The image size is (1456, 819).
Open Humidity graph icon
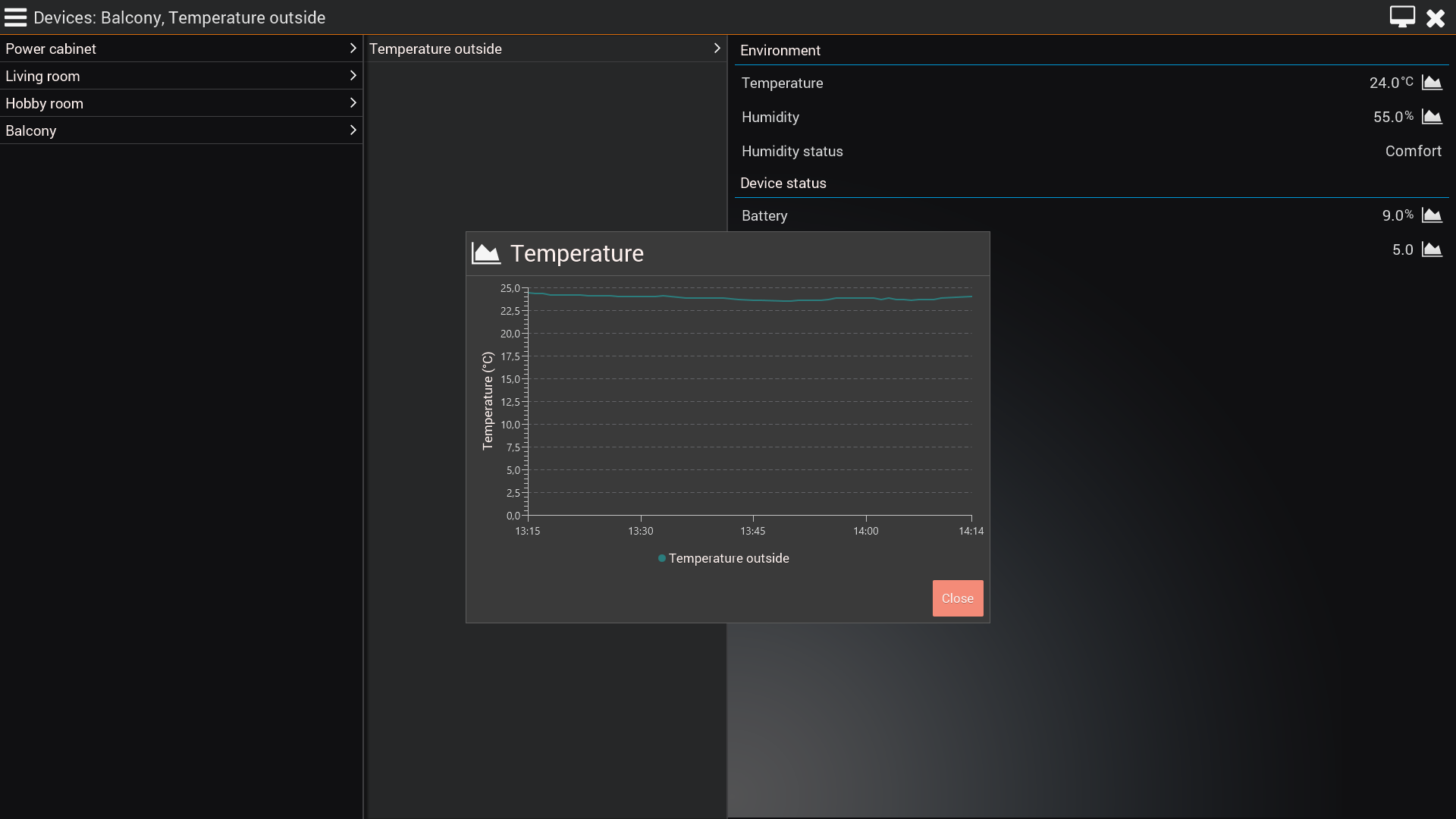click(1431, 117)
